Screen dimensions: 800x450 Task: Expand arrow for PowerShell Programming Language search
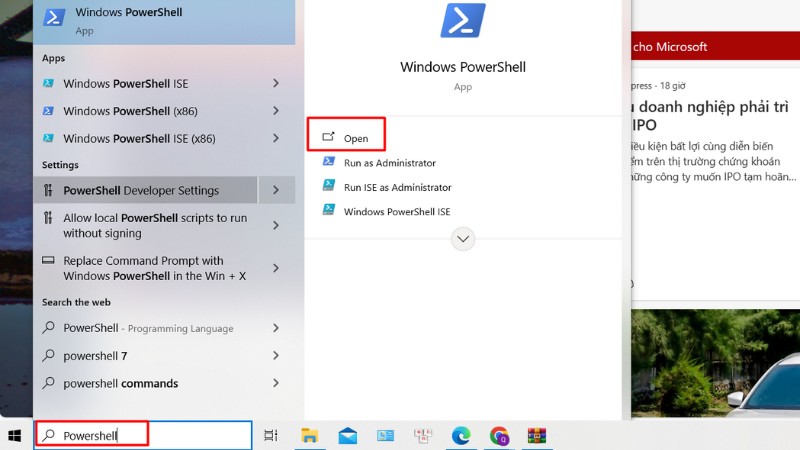[x=276, y=328]
